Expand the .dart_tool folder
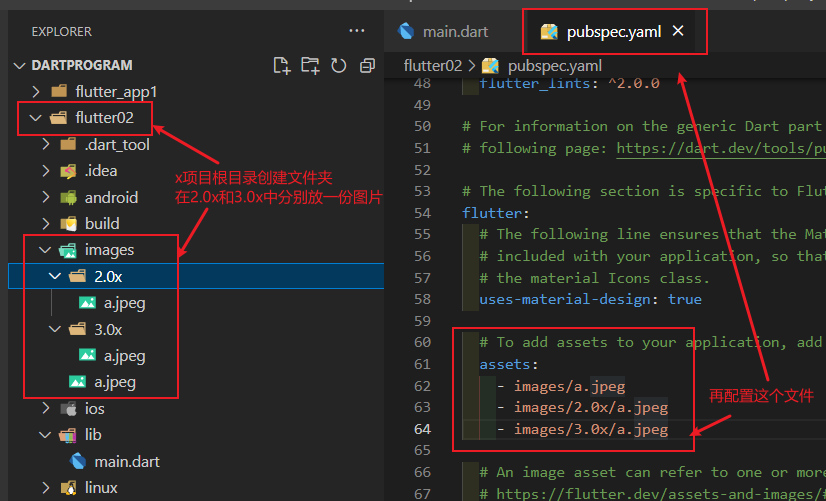Viewport: 826px width, 501px height. click(x=46, y=144)
